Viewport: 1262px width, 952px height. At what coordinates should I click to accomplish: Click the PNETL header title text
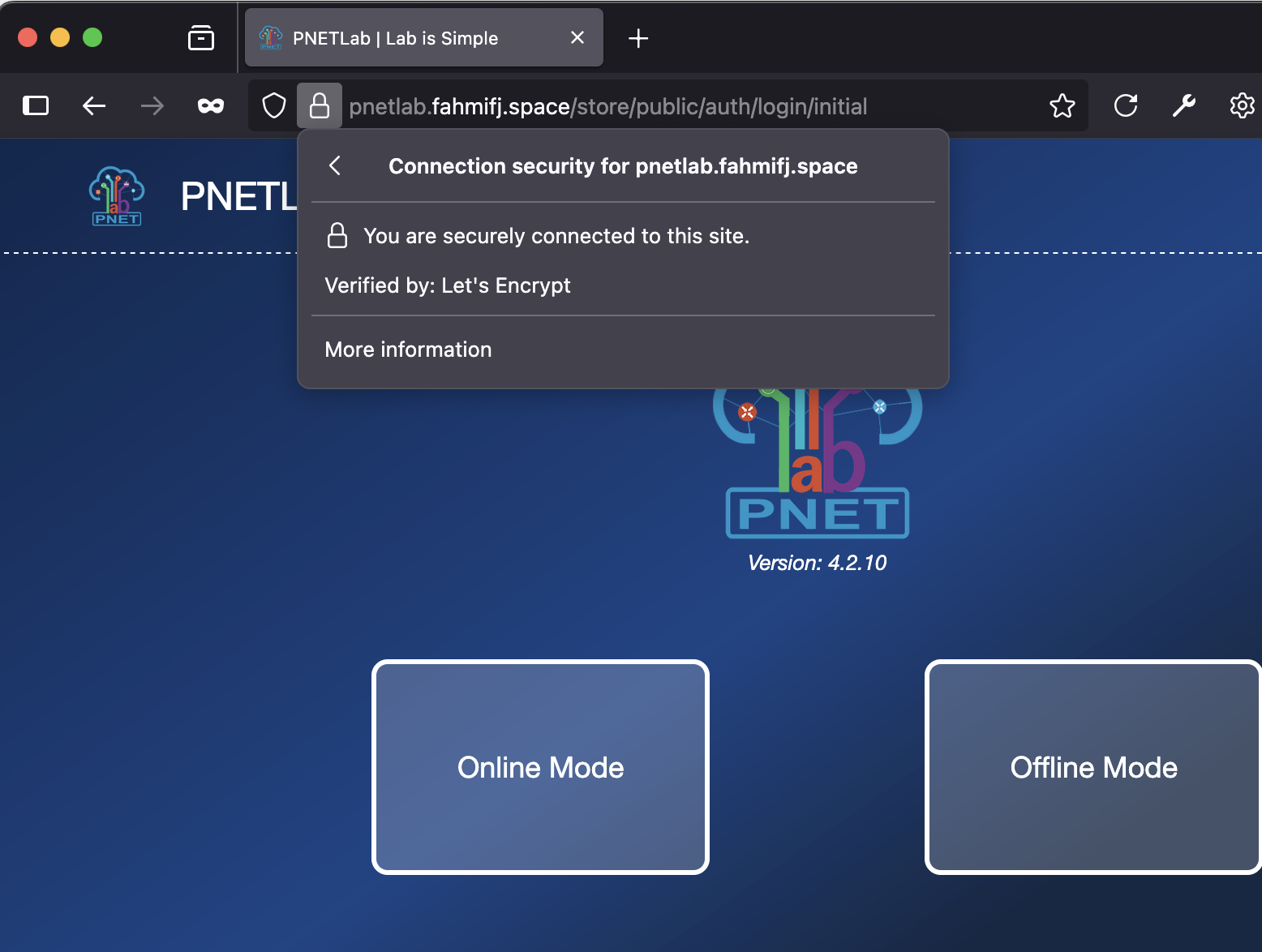(238, 196)
